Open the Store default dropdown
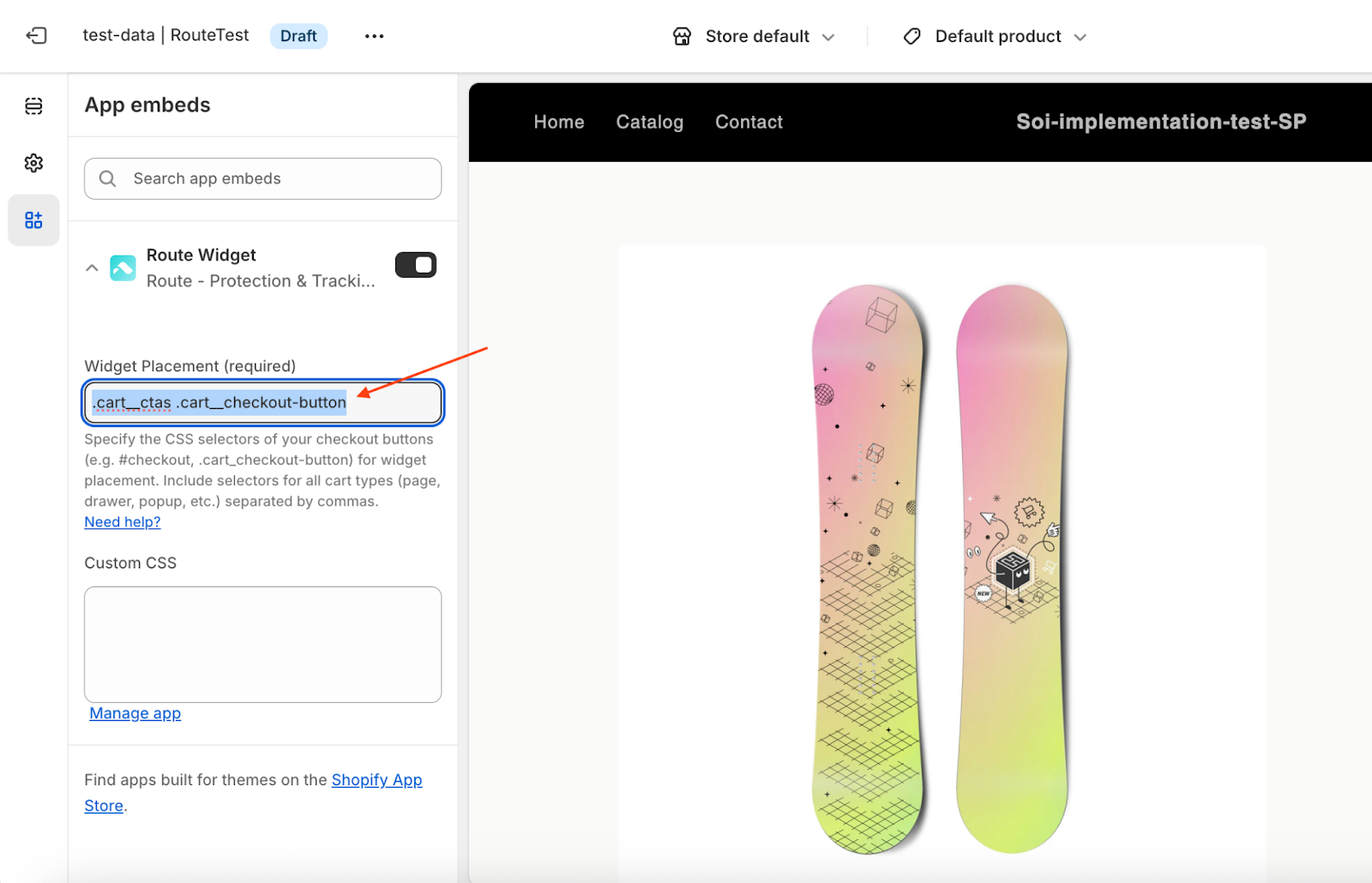 click(755, 36)
